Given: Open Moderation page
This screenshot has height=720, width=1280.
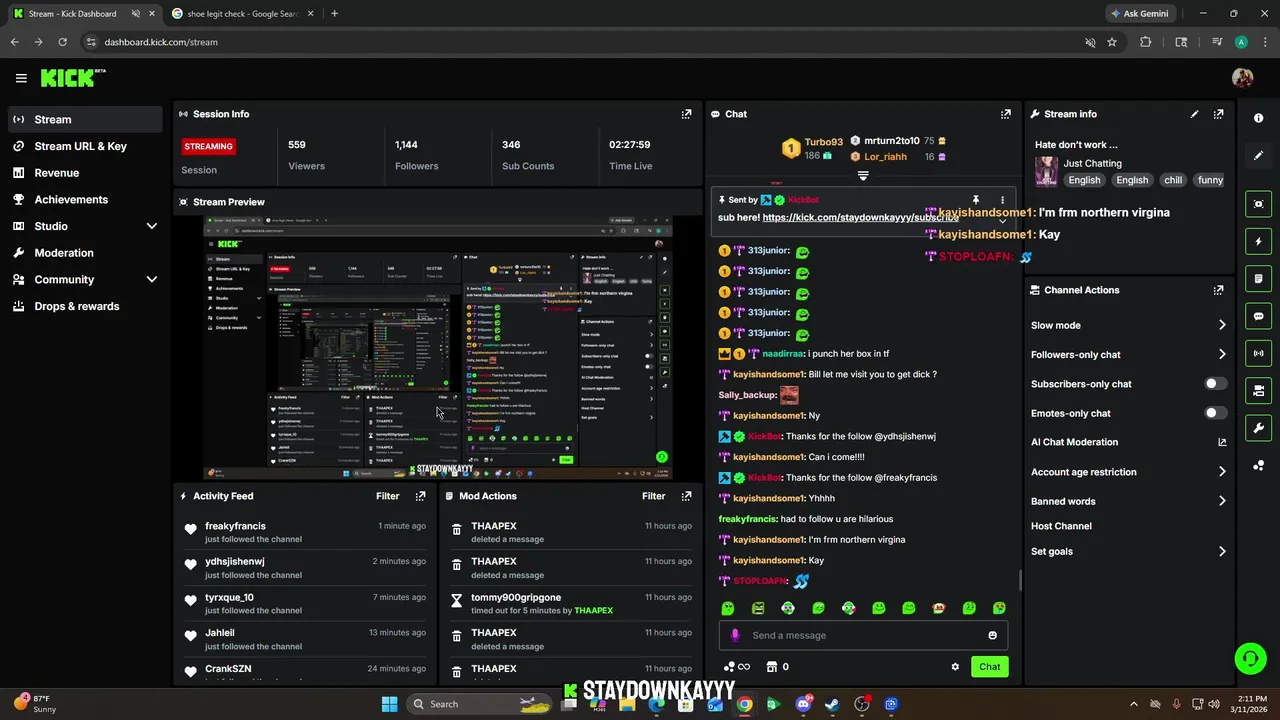Looking at the screenshot, I should coord(84,253).
